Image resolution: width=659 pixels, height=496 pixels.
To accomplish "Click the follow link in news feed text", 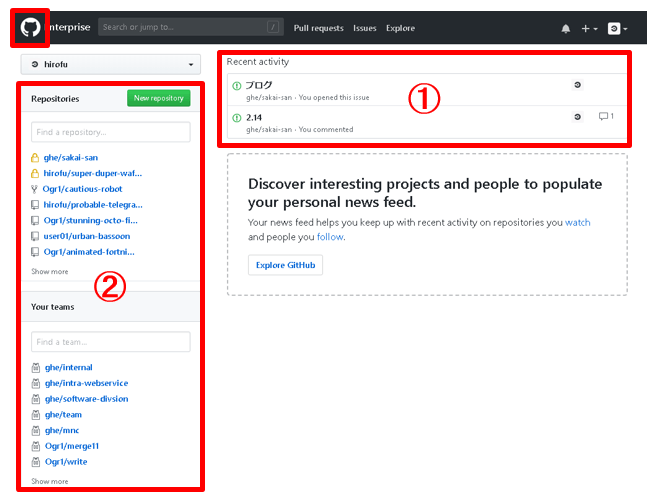I will point(330,237).
